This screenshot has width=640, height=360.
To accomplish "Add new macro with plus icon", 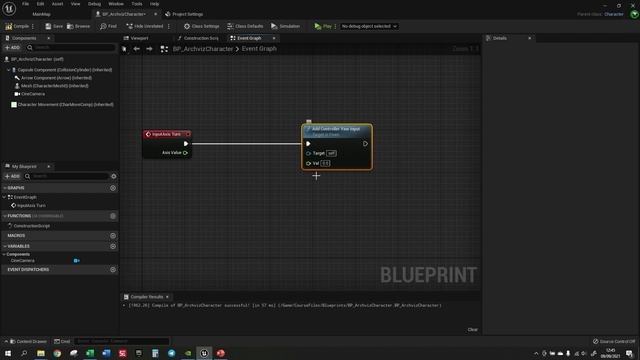I will point(113,236).
